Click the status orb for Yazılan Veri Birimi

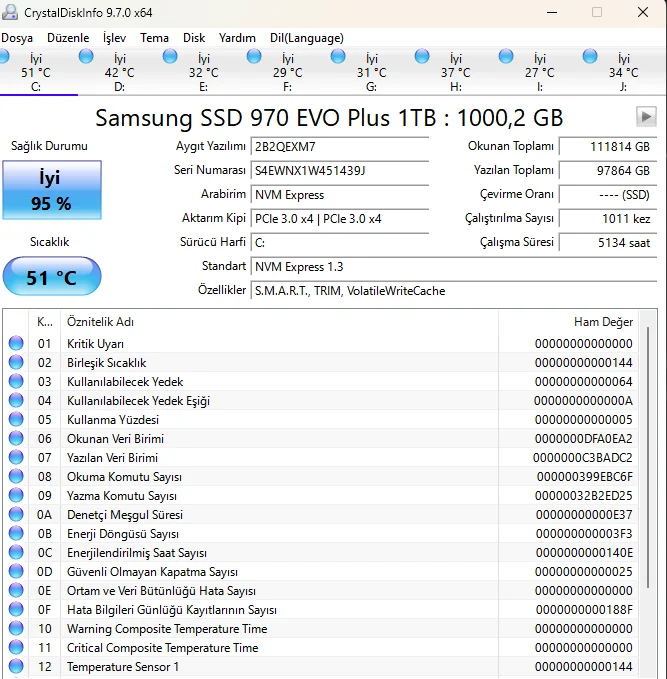point(16,457)
